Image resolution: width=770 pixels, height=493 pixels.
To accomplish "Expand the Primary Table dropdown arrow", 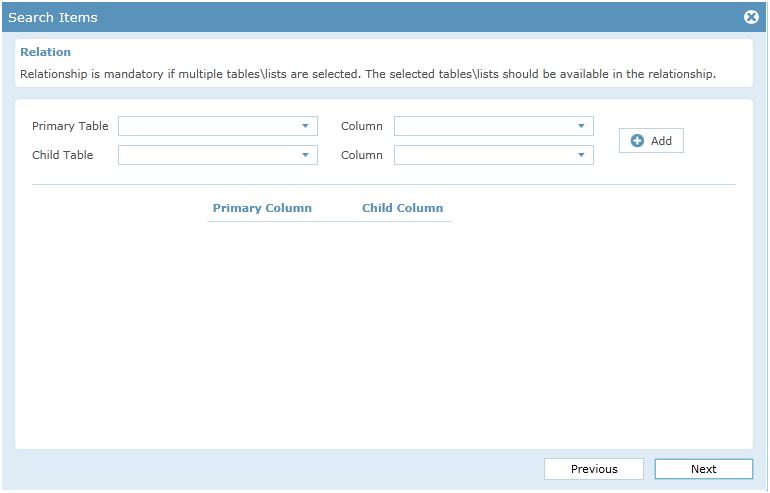I will 305,126.
